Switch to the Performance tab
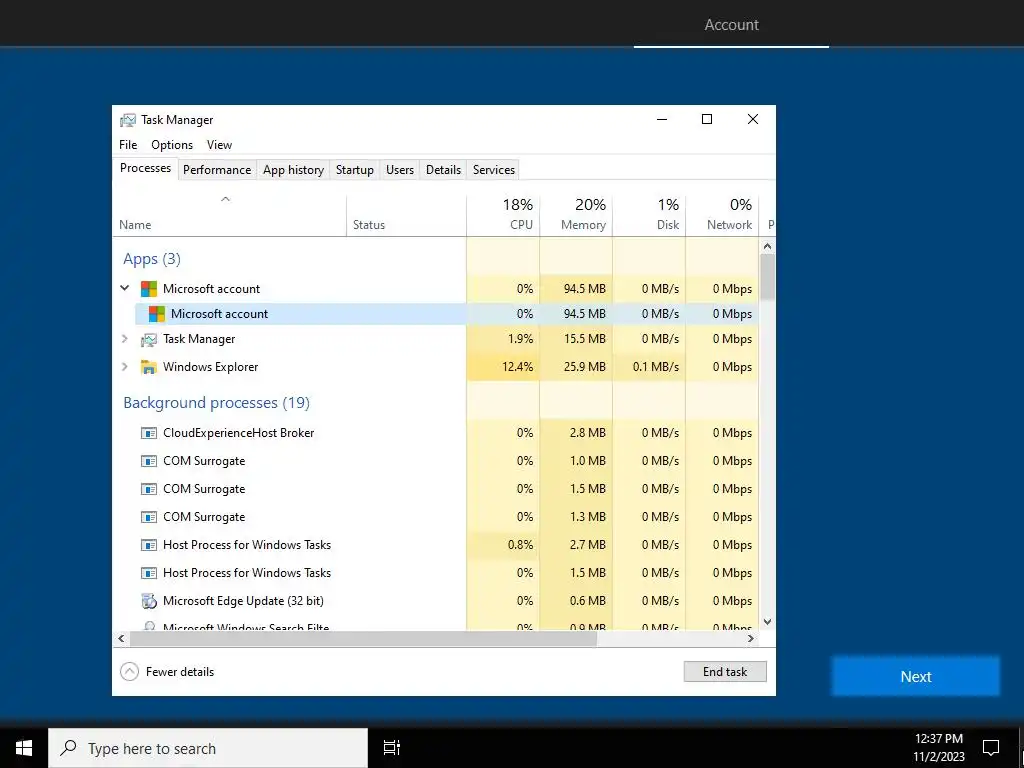This screenshot has width=1024, height=768. click(x=217, y=170)
